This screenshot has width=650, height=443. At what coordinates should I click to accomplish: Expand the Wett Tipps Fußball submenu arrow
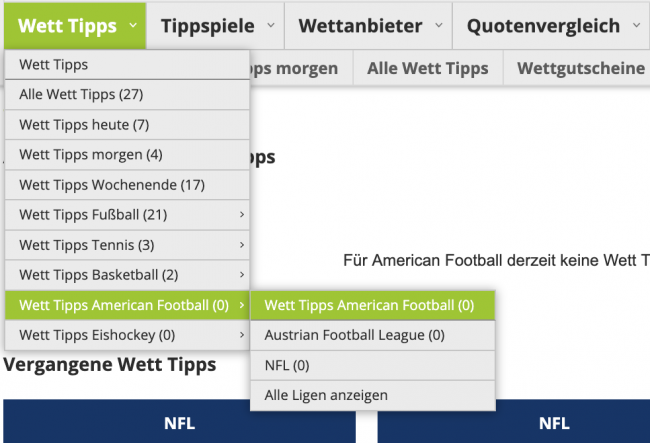241,215
